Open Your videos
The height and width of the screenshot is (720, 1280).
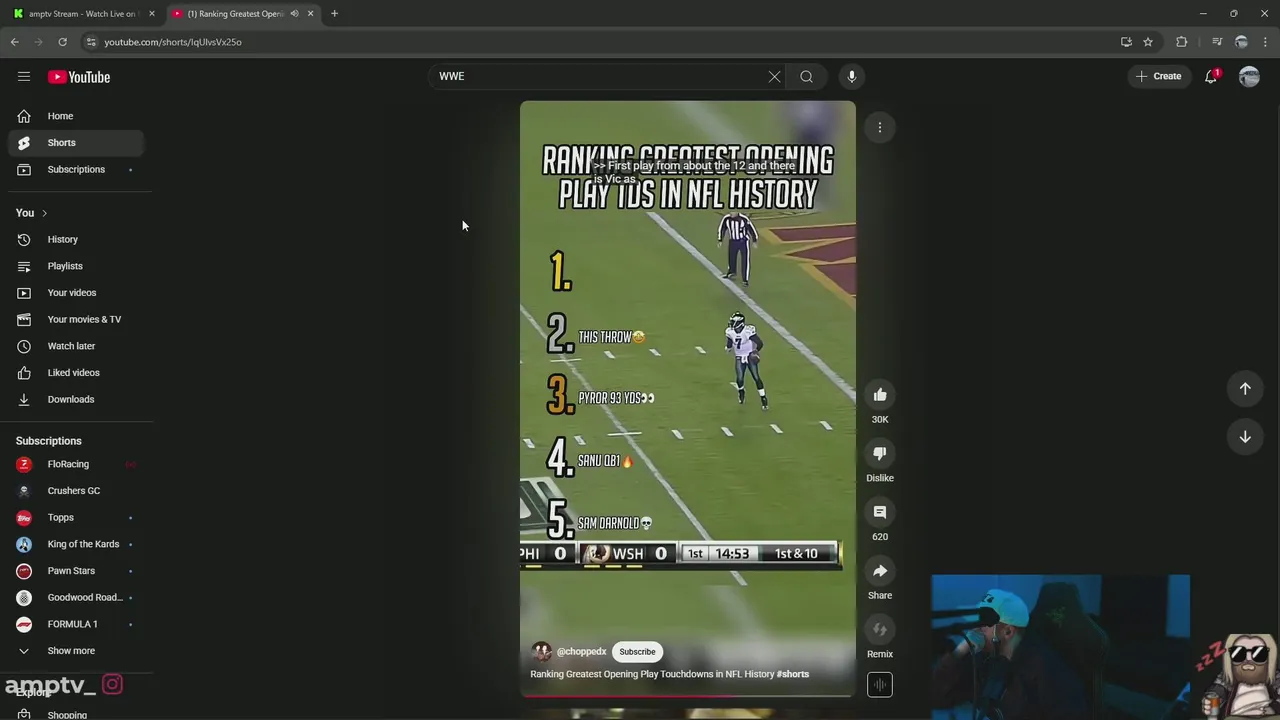tap(76, 292)
